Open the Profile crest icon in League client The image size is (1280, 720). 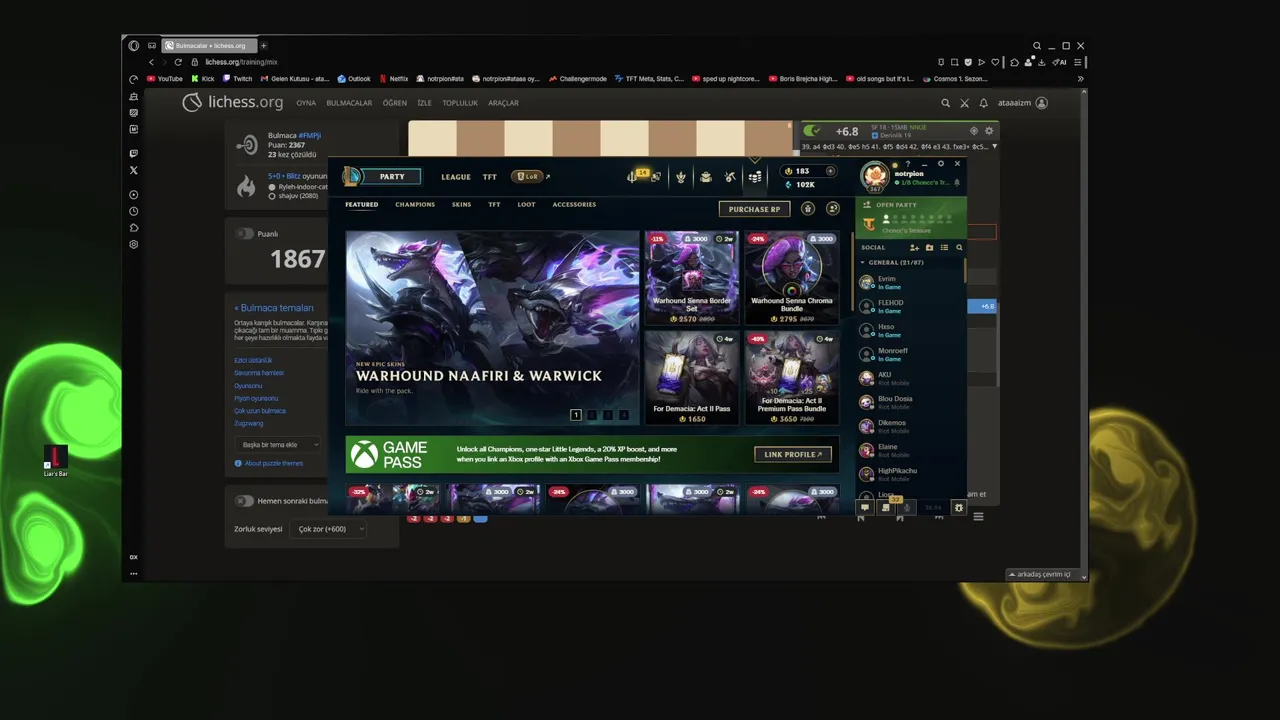click(x=681, y=177)
